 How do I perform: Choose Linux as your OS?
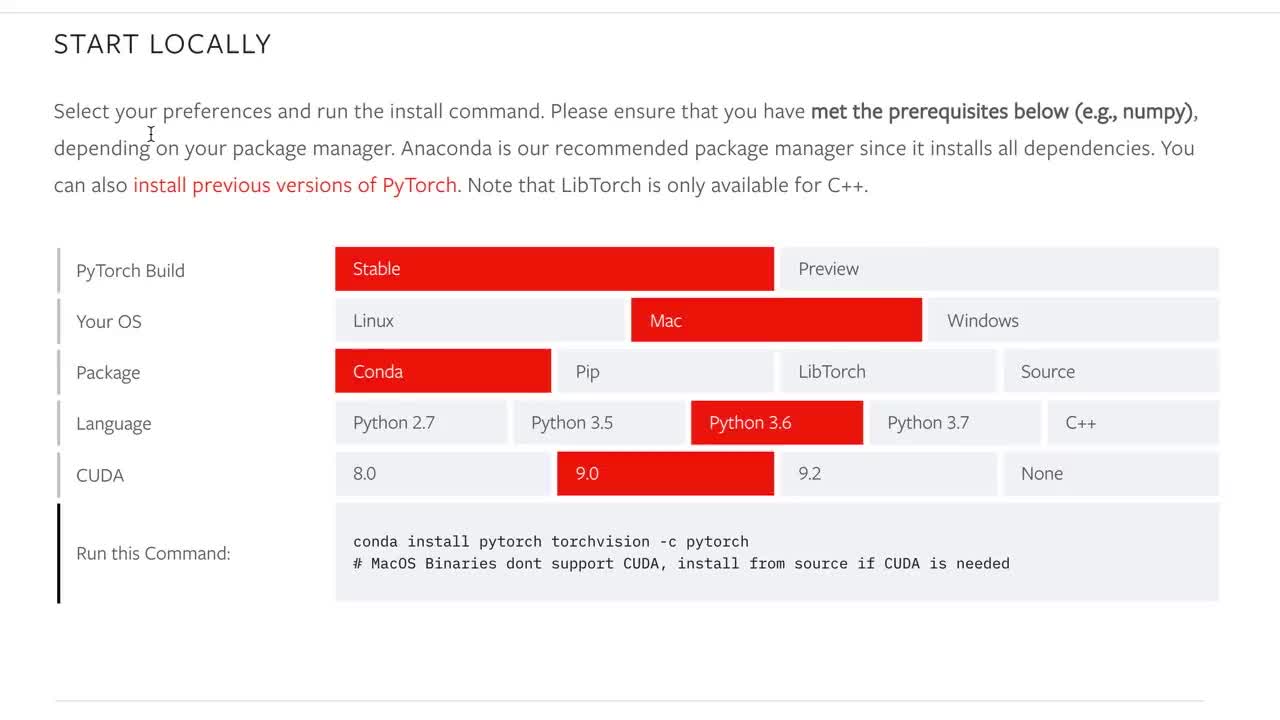point(480,321)
